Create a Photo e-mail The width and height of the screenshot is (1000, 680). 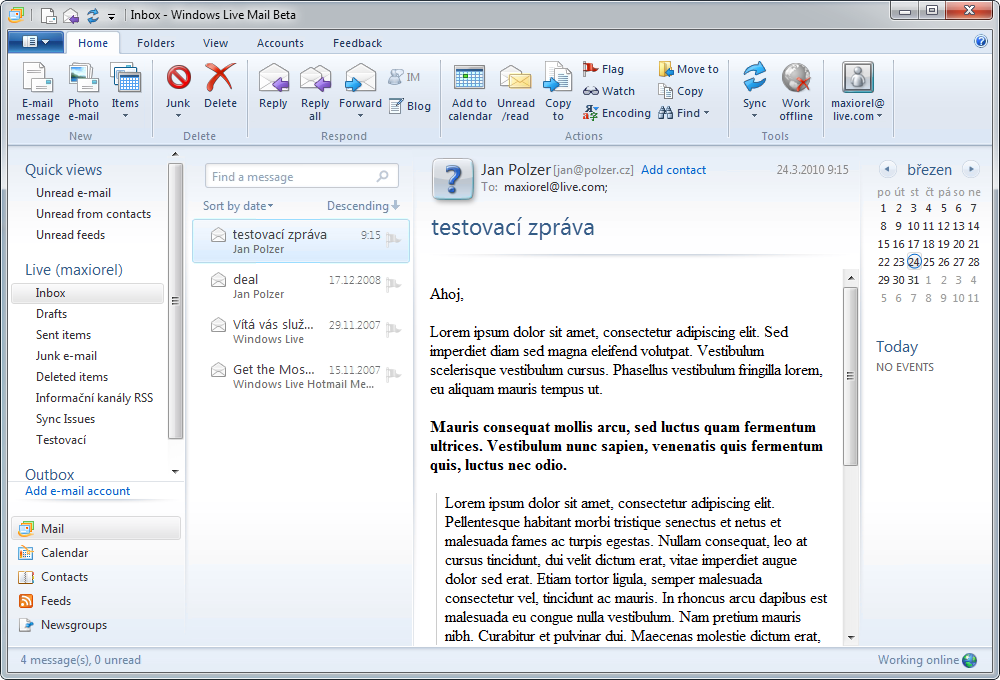(x=84, y=92)
